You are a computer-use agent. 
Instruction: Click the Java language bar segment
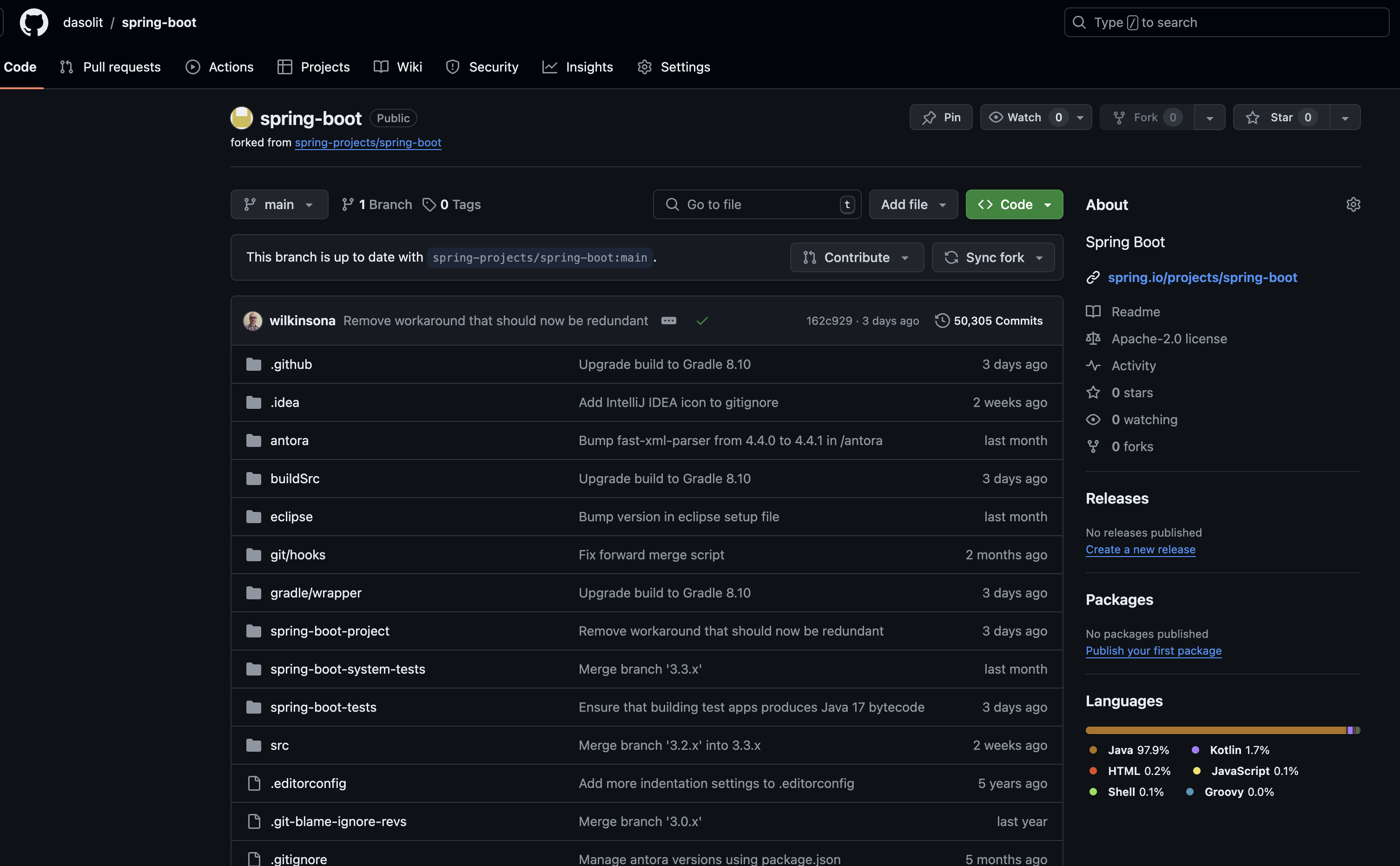pyautogui.click(x=1215, y=730)
